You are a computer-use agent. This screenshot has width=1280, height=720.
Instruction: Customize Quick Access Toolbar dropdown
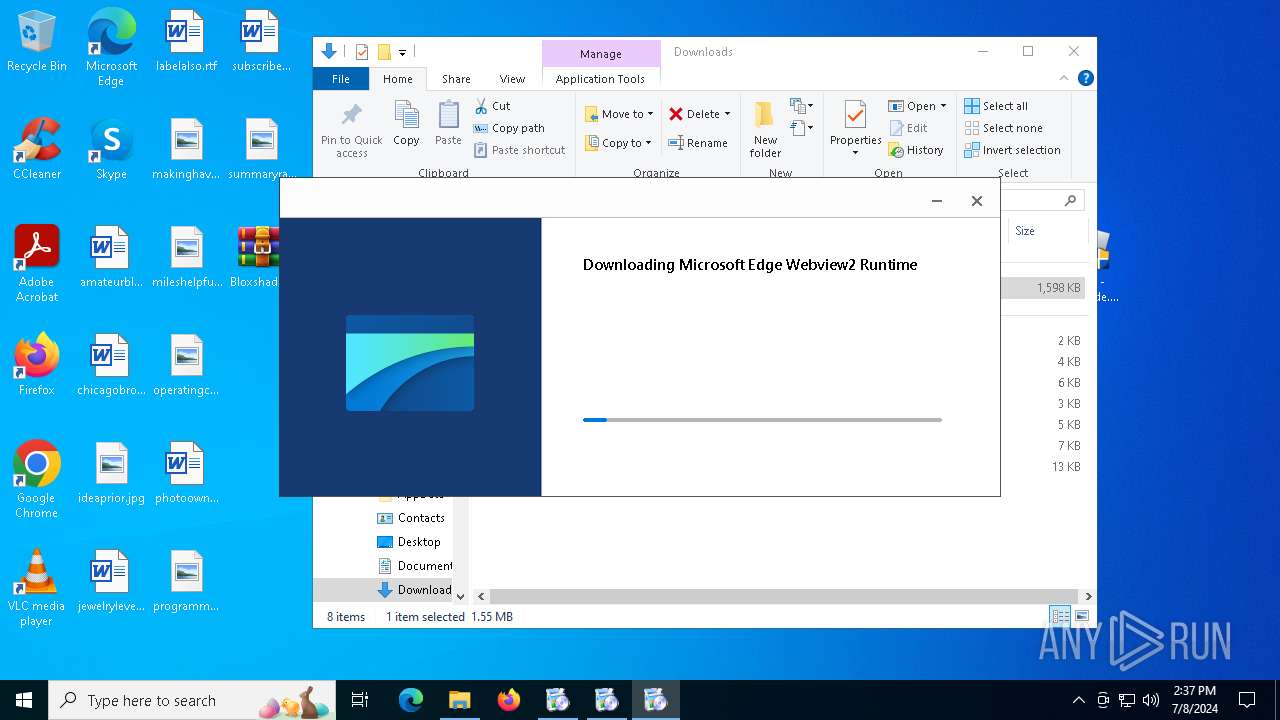pyautogui.click(x=402, y=52)
